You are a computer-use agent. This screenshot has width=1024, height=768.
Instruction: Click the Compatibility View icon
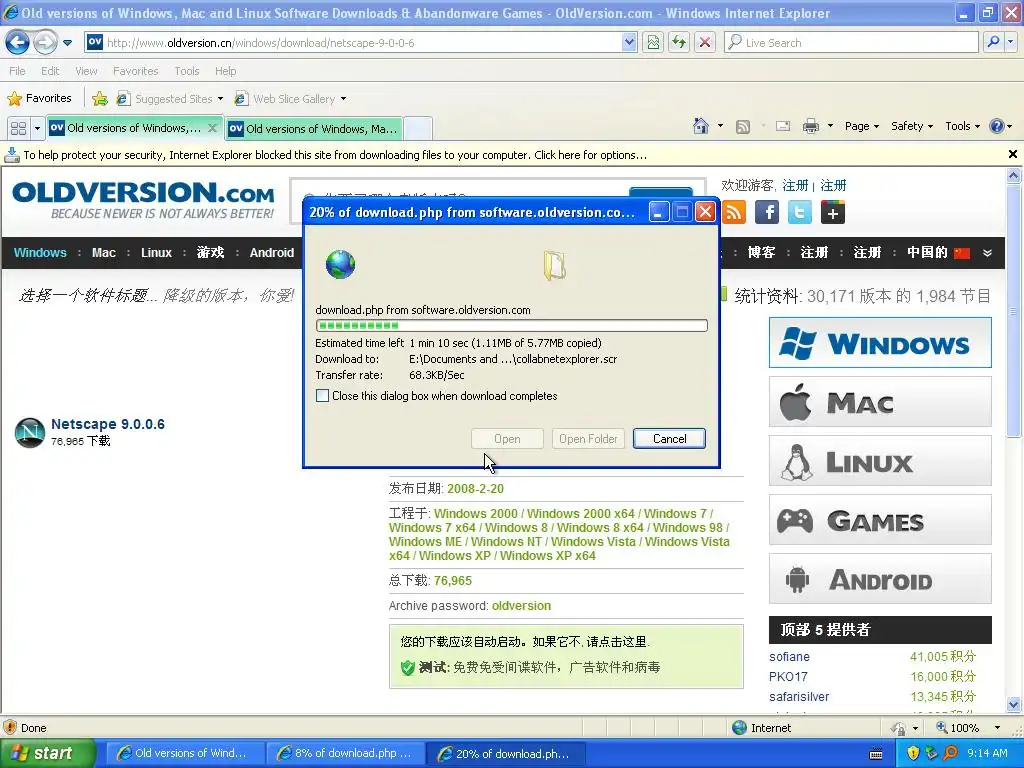tap(653, 42)
